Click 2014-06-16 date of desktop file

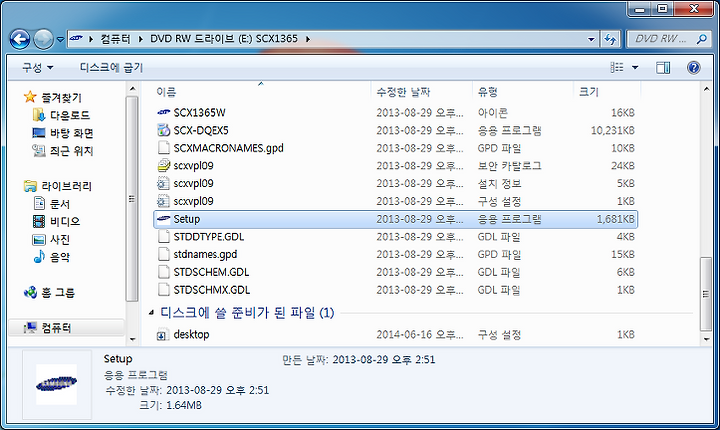pyautogui.click(x=420, y=335)
